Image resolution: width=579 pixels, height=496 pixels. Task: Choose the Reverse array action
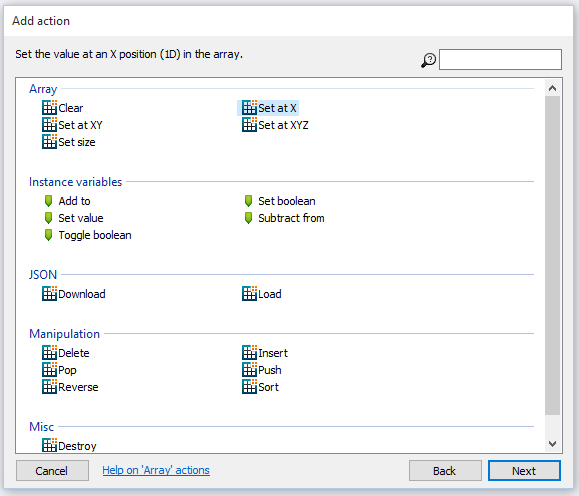[70, 387]
